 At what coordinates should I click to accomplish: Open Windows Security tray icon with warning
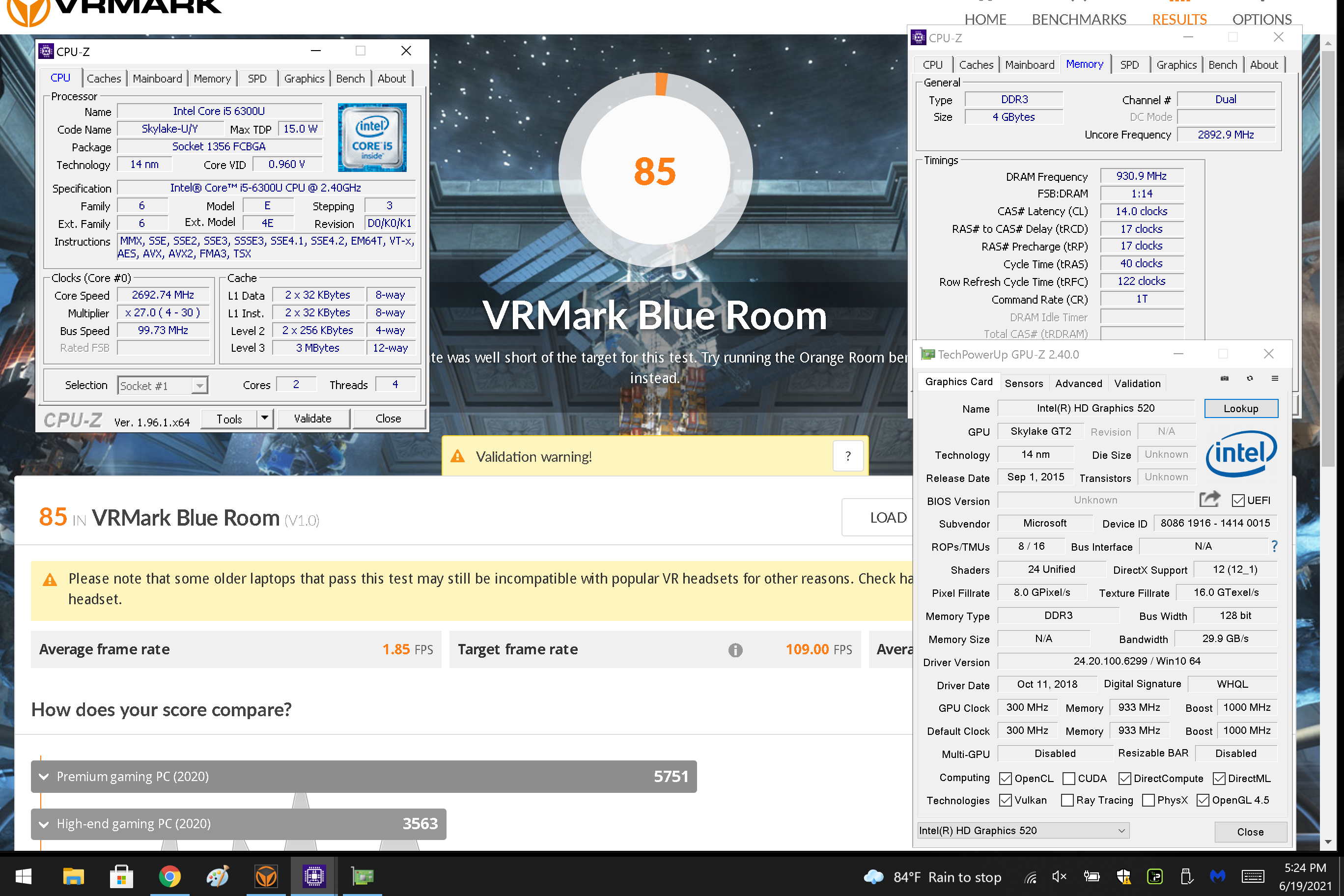[1123, 877]
